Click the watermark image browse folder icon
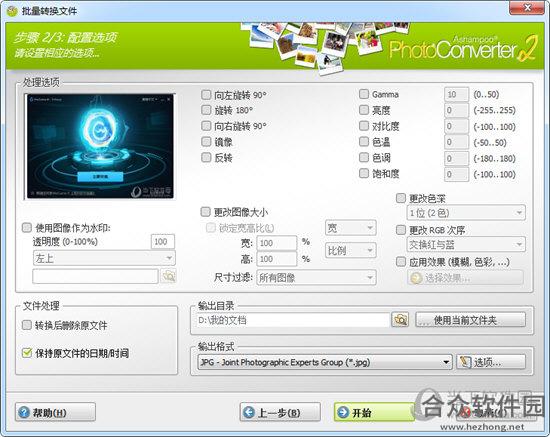This screenshot has width=550, height=437. coord(168,276)
